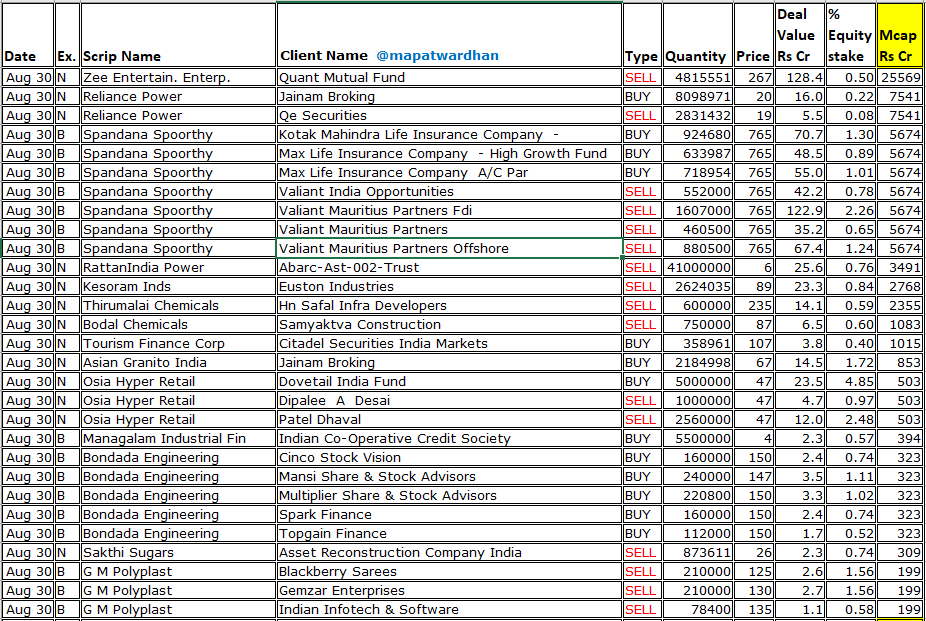Click the "Price" column header
The width and height of the screenshot is (926, 621).
pos(753,35)
